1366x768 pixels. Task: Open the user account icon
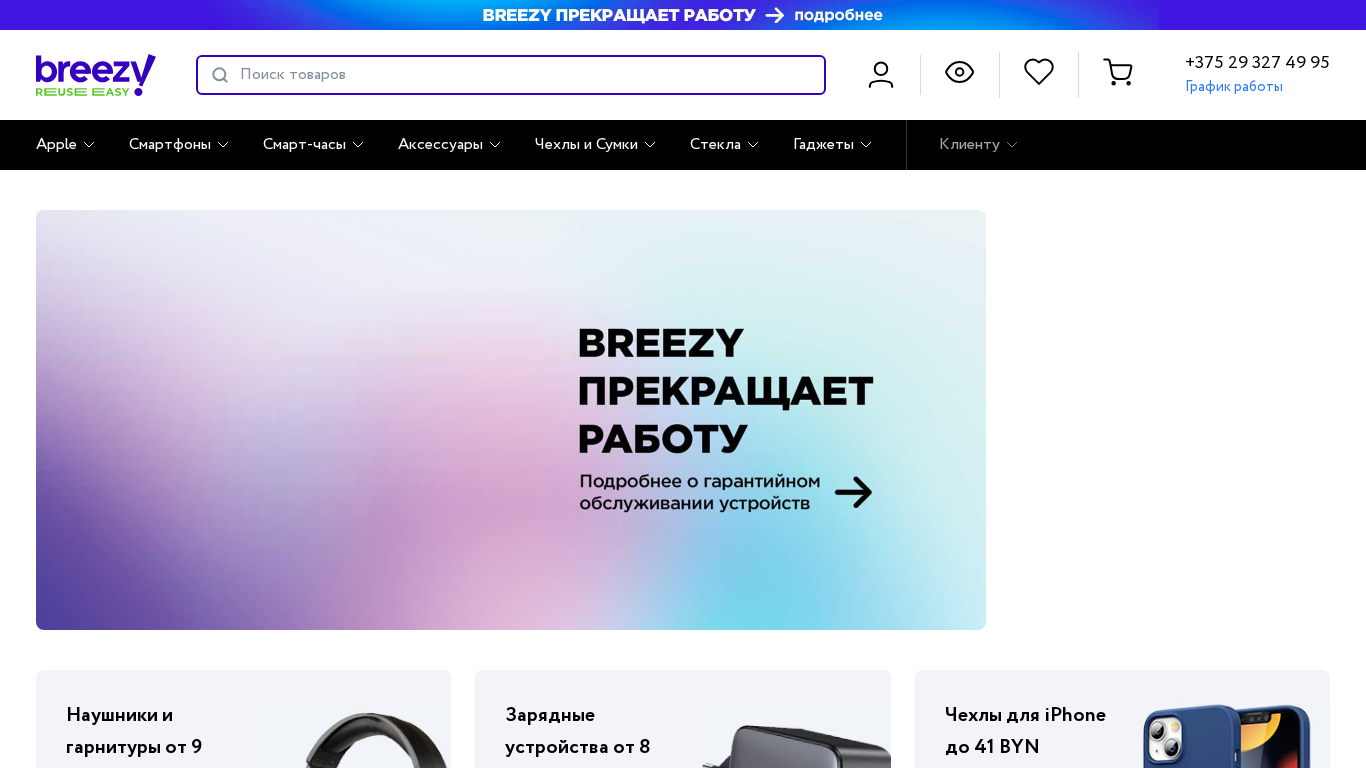pos(881,75)
